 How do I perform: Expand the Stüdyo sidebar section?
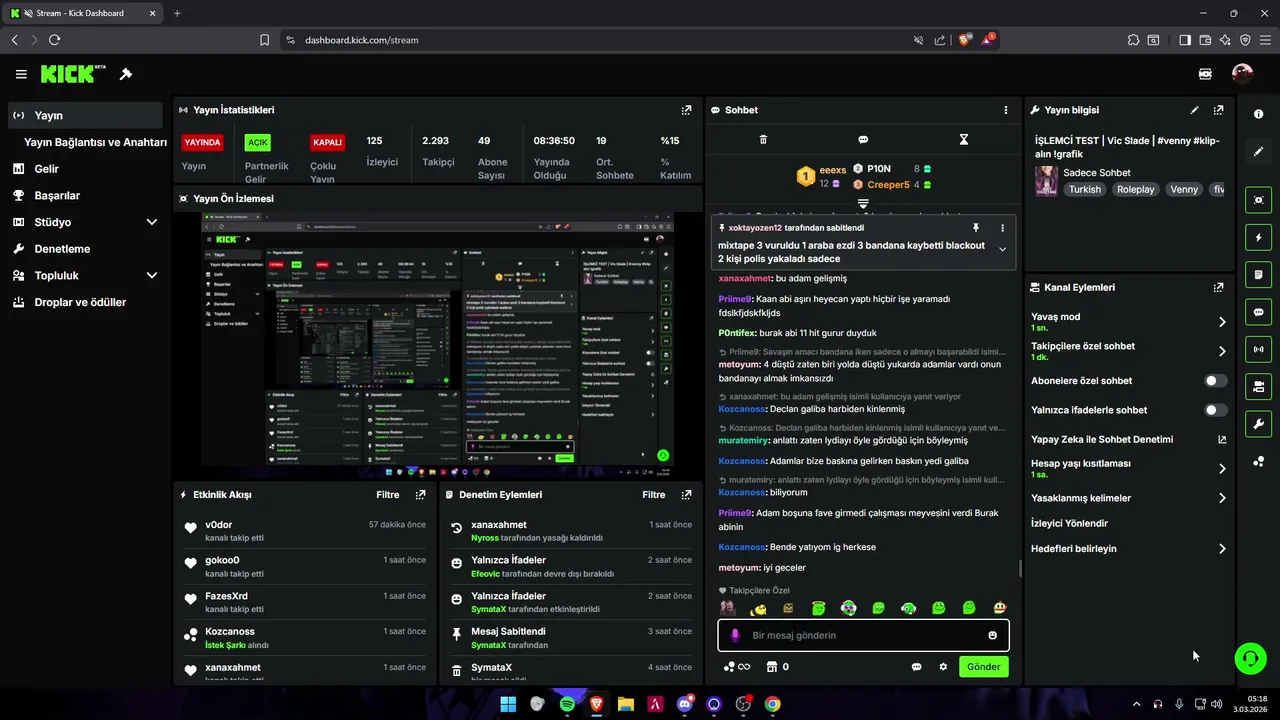152,222
